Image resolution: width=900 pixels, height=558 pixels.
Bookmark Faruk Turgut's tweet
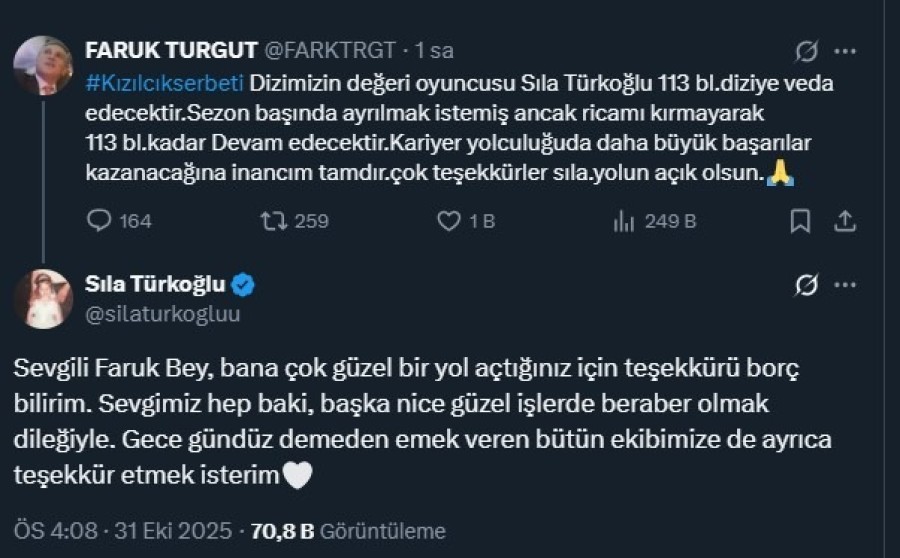coord(800,221)
